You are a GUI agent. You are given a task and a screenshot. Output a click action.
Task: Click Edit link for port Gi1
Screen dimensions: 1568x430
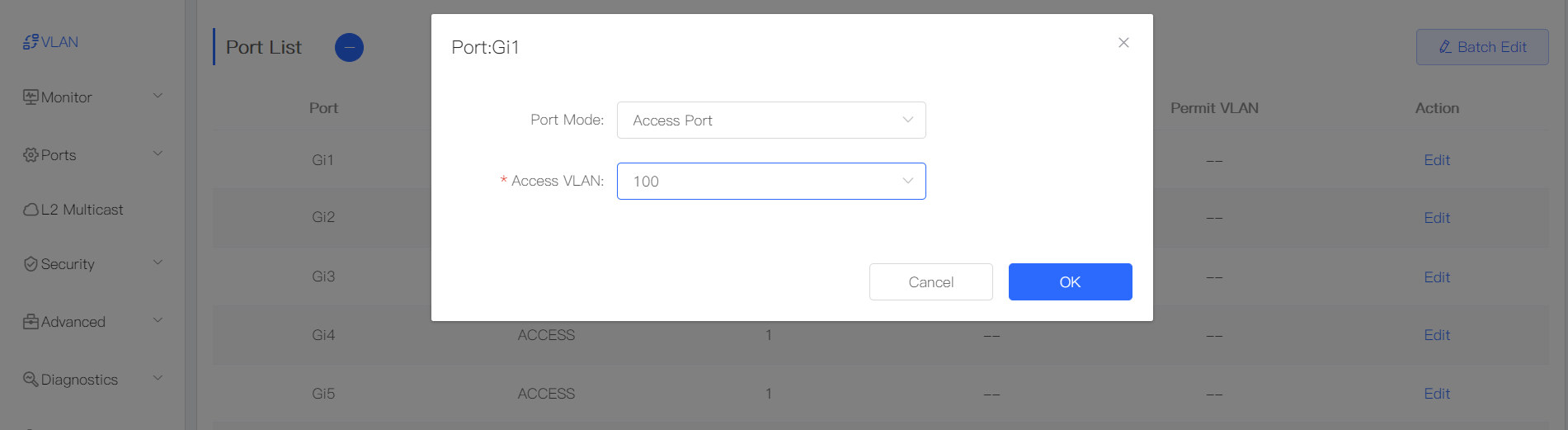tap(1436, 160)
